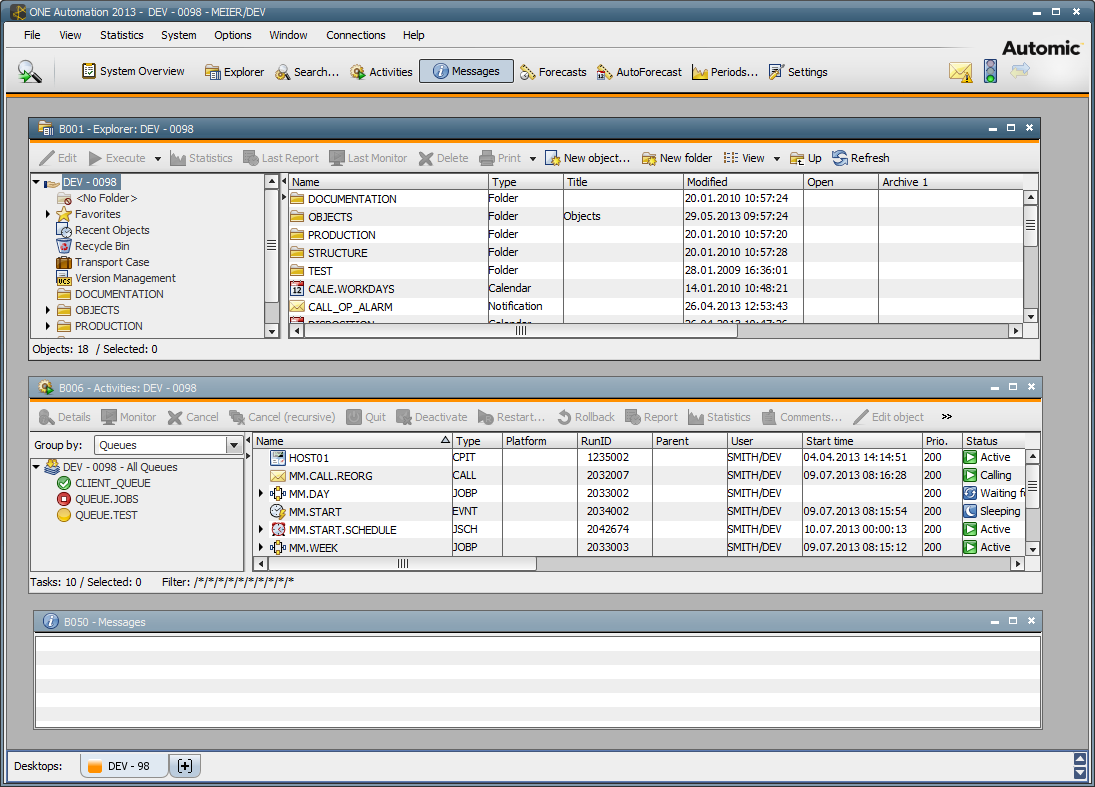
Task: Refresh the Explorer window
Action: coord(860,158)
